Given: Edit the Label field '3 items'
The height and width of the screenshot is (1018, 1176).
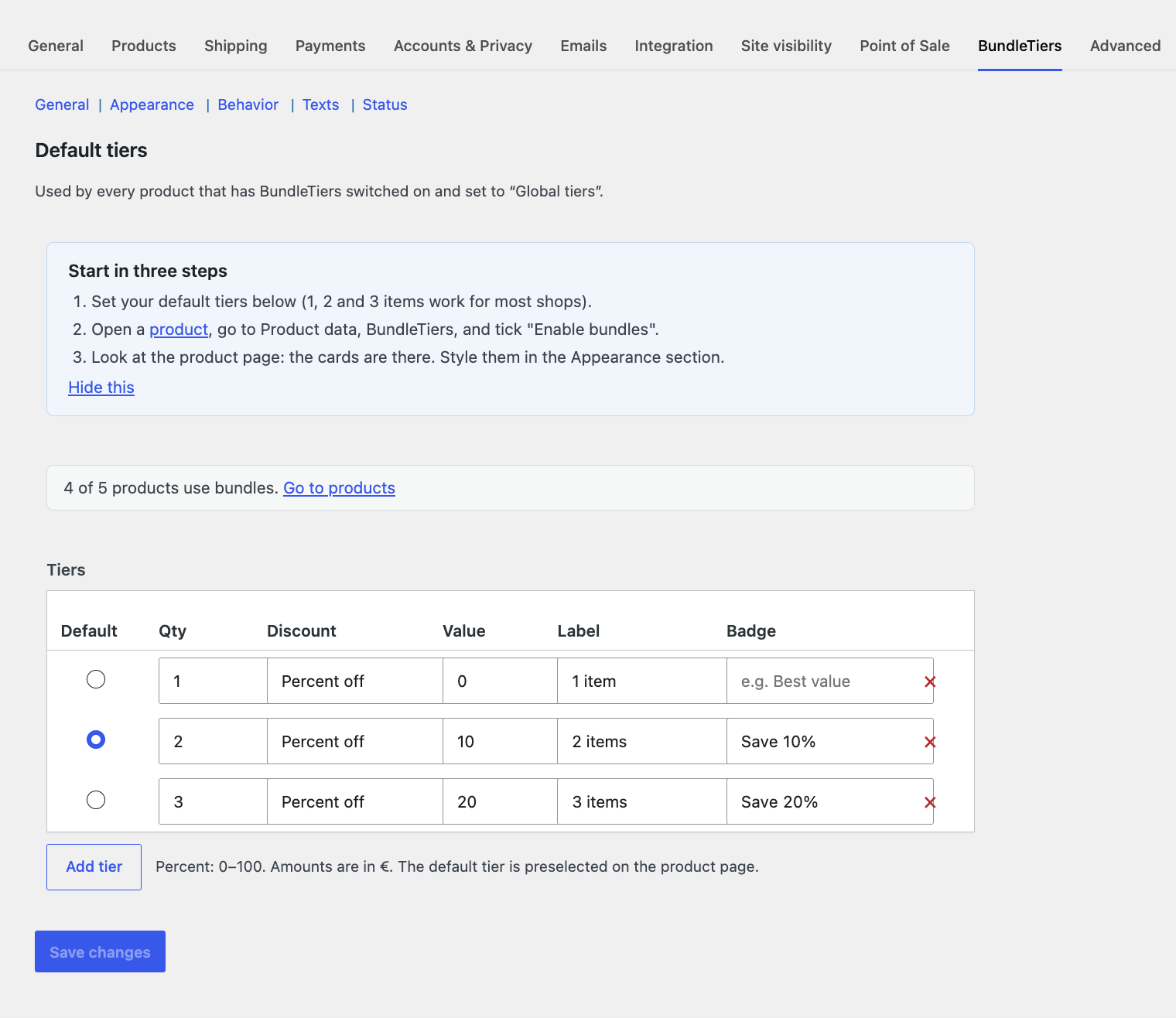Looking at the screenshot, I should [x=642, y=802].
